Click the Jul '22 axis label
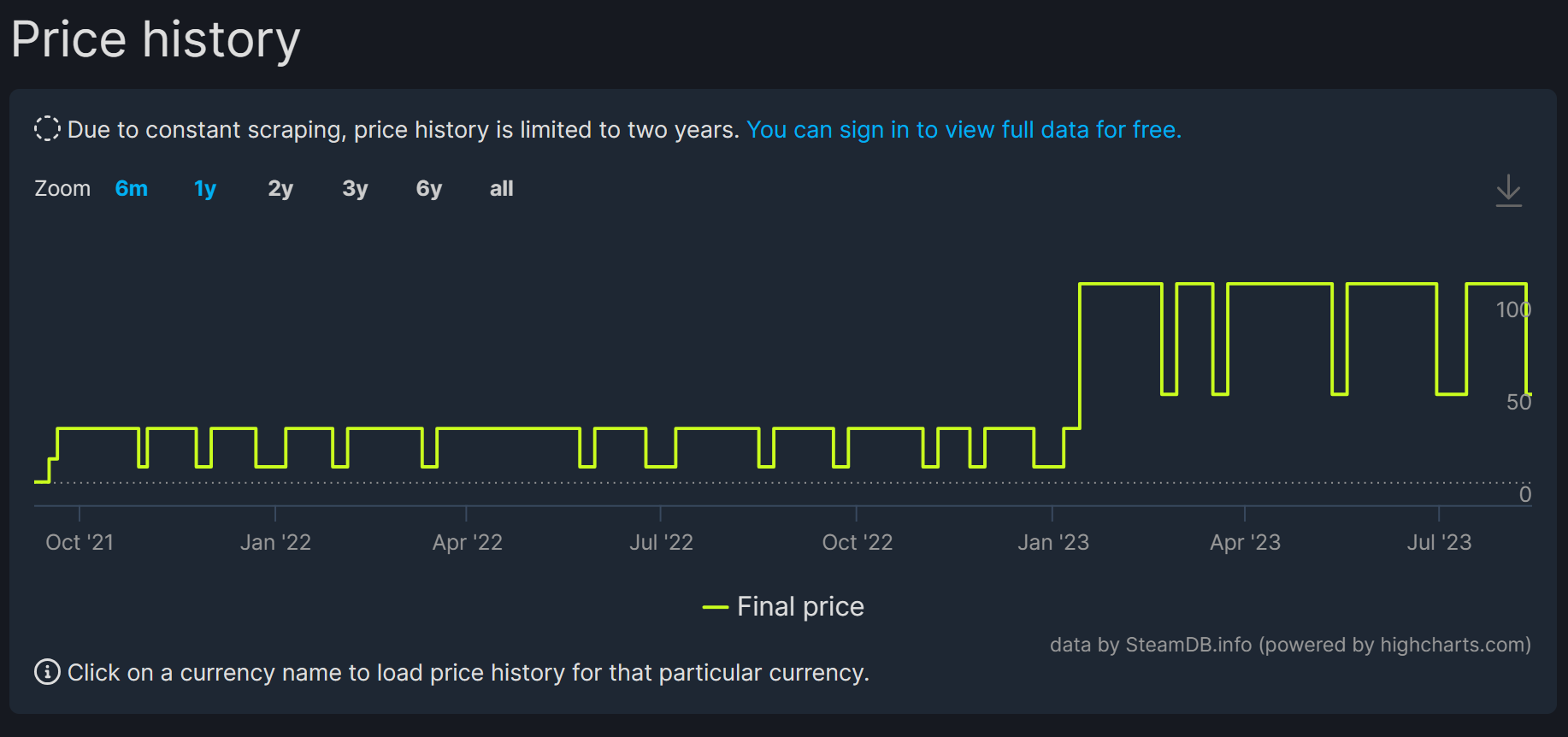1568x737 pixels. [661, 542]
